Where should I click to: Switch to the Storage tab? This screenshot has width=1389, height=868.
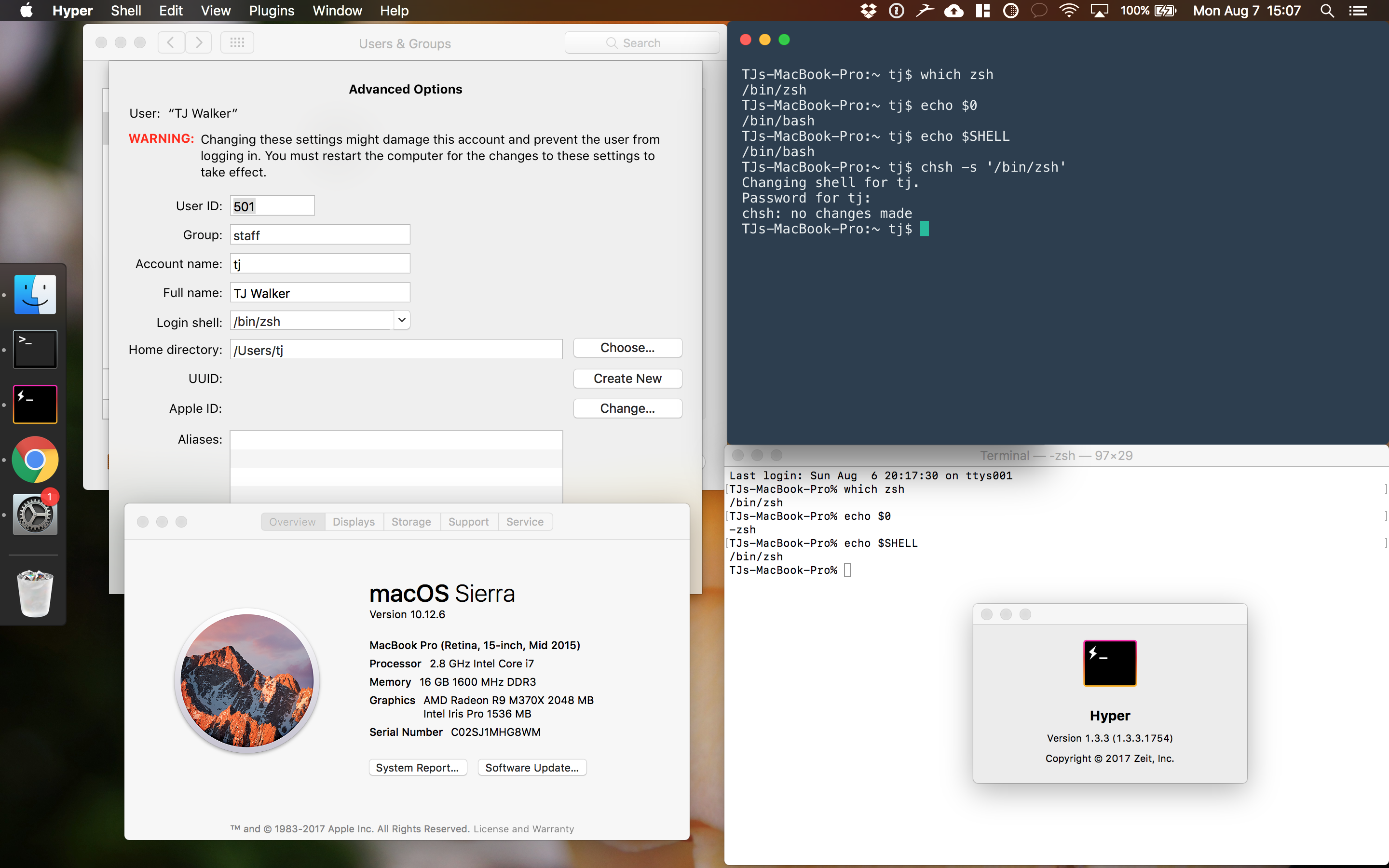(x=411, y=521)
